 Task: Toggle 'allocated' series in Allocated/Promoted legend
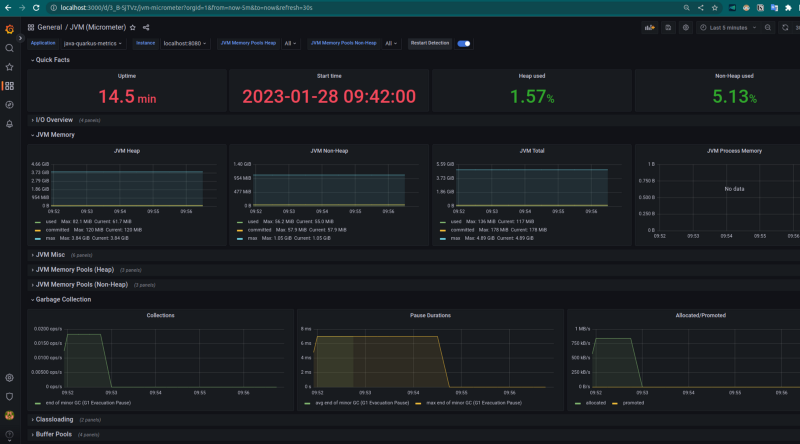tap(595, 403)
